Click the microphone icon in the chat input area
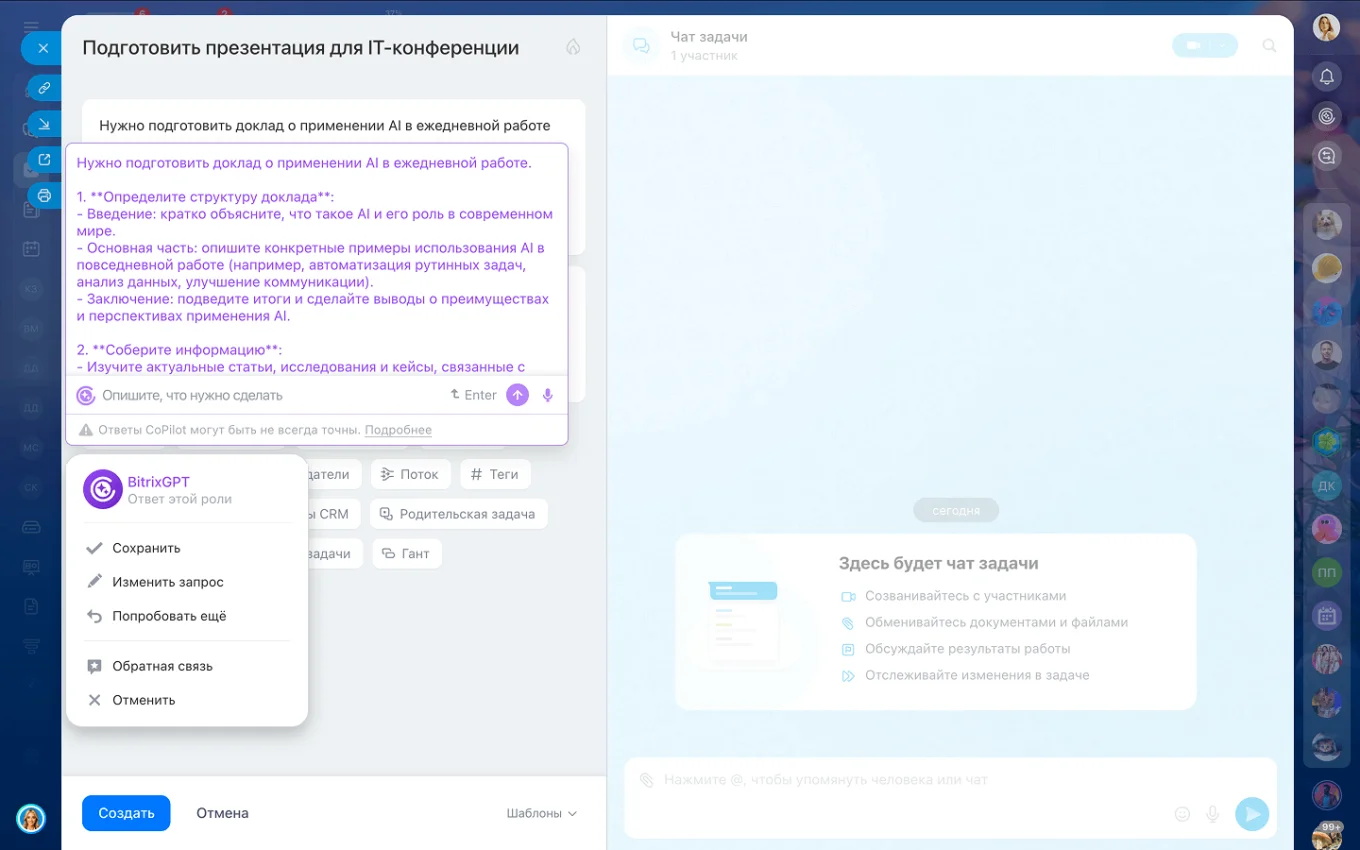This screenshot has height=850, width=1360. [x=1213, y=814]
